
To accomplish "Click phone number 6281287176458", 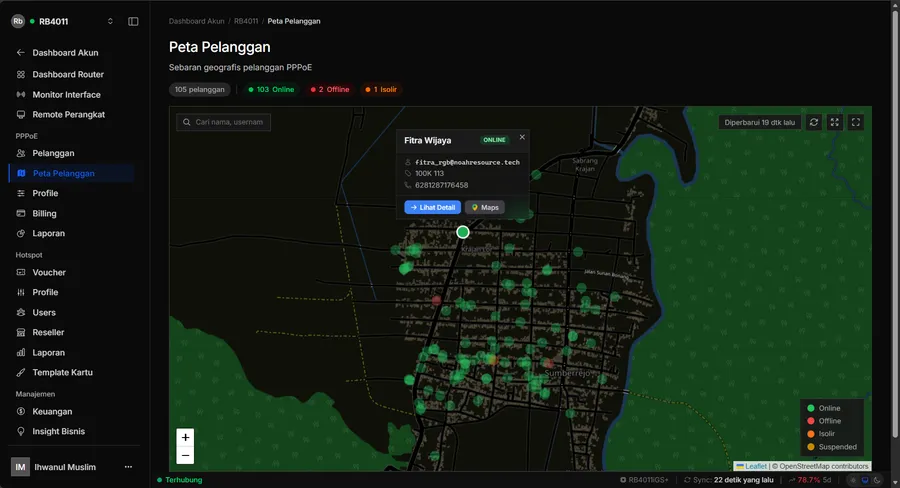I will pos(441,185).
